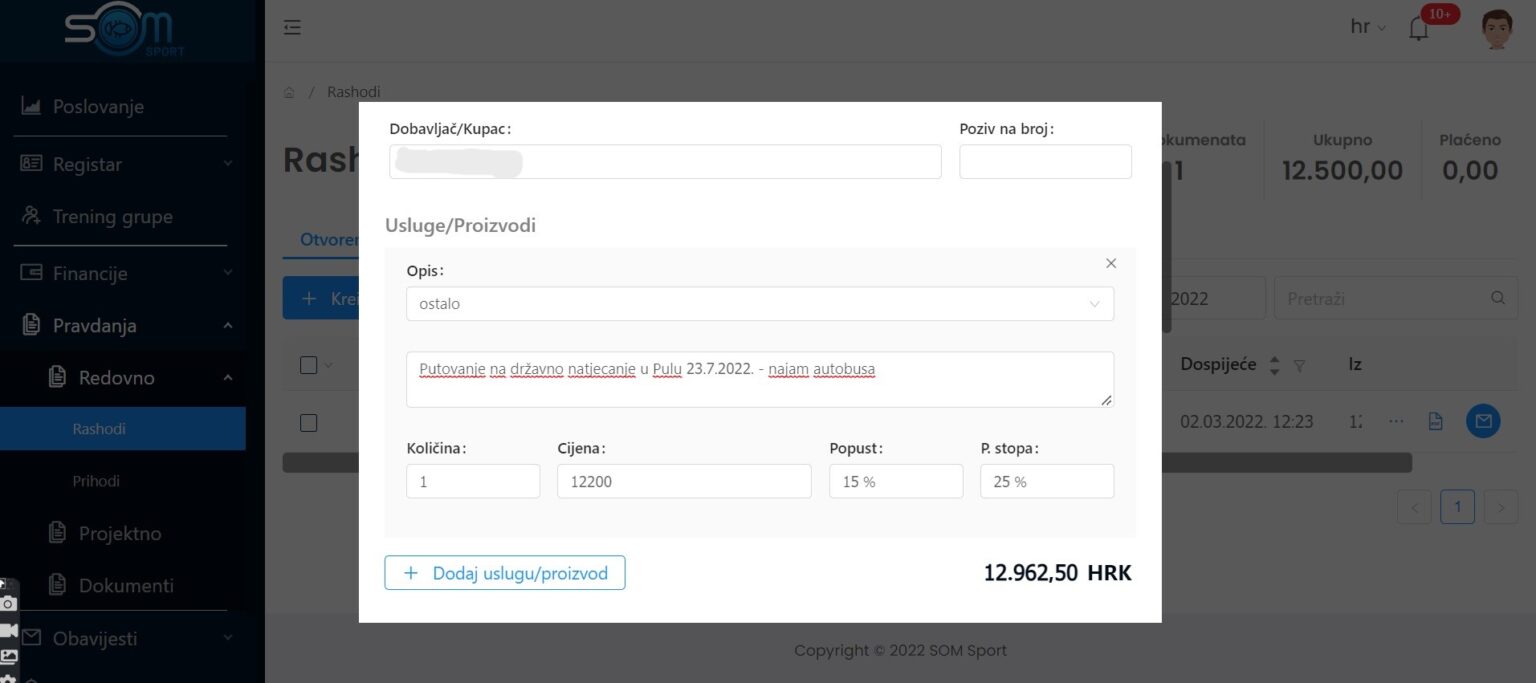Open the PDF document icon in row

click(x=1435, y=422)
